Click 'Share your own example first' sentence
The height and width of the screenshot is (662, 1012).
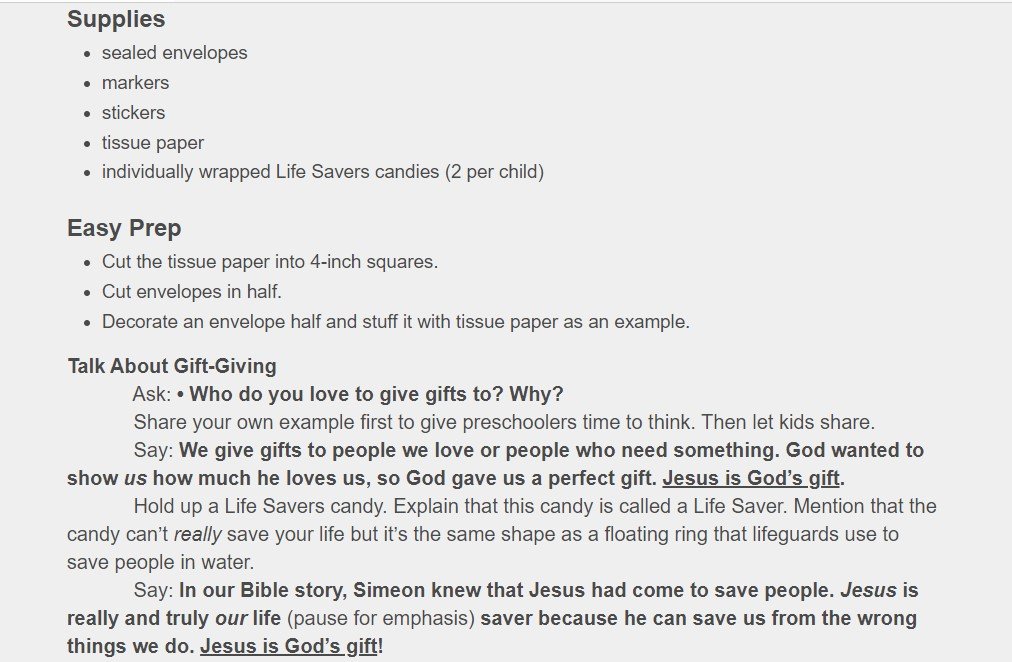point(504,422)
